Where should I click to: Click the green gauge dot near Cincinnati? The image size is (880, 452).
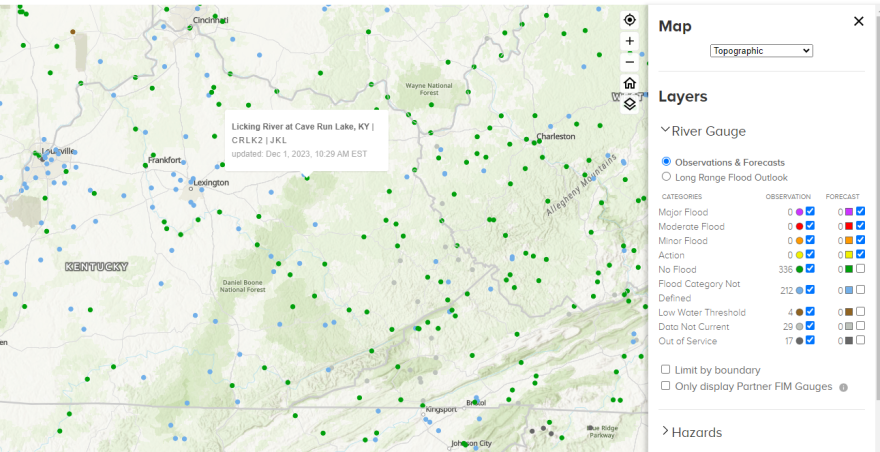[x=222, y=20]
